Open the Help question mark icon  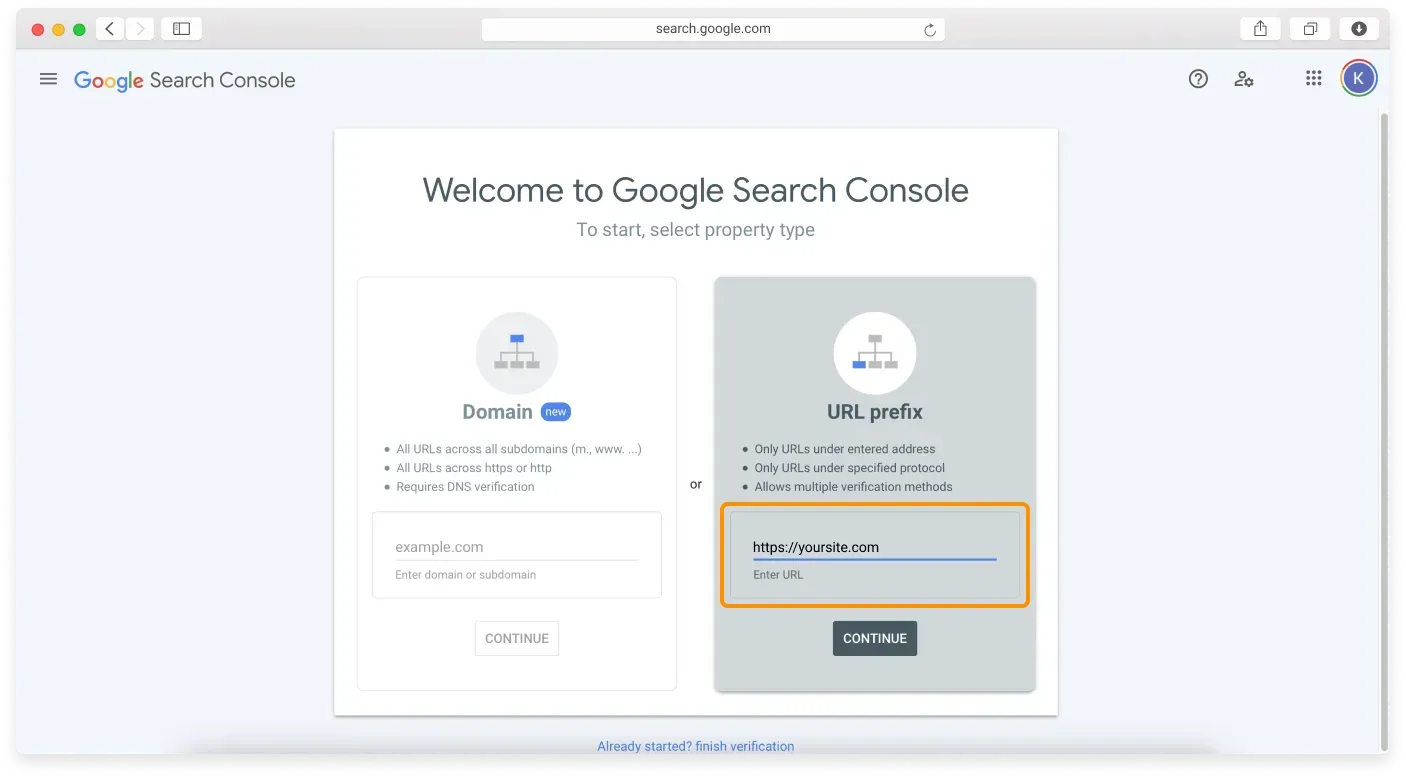point(1198,79)
